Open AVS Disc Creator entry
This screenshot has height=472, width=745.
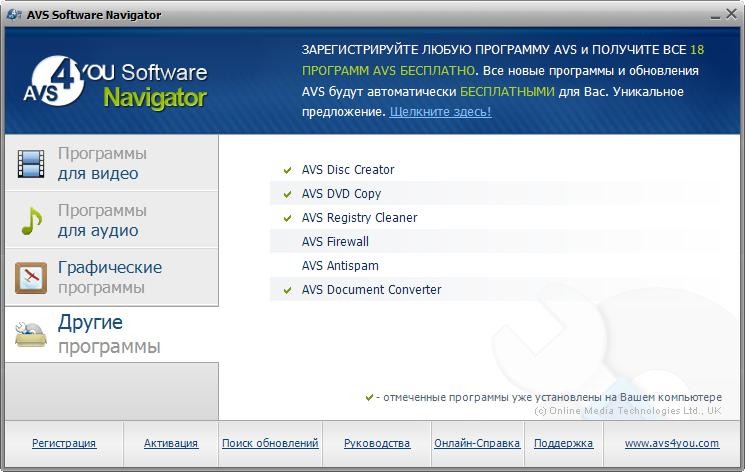[348, 170]
